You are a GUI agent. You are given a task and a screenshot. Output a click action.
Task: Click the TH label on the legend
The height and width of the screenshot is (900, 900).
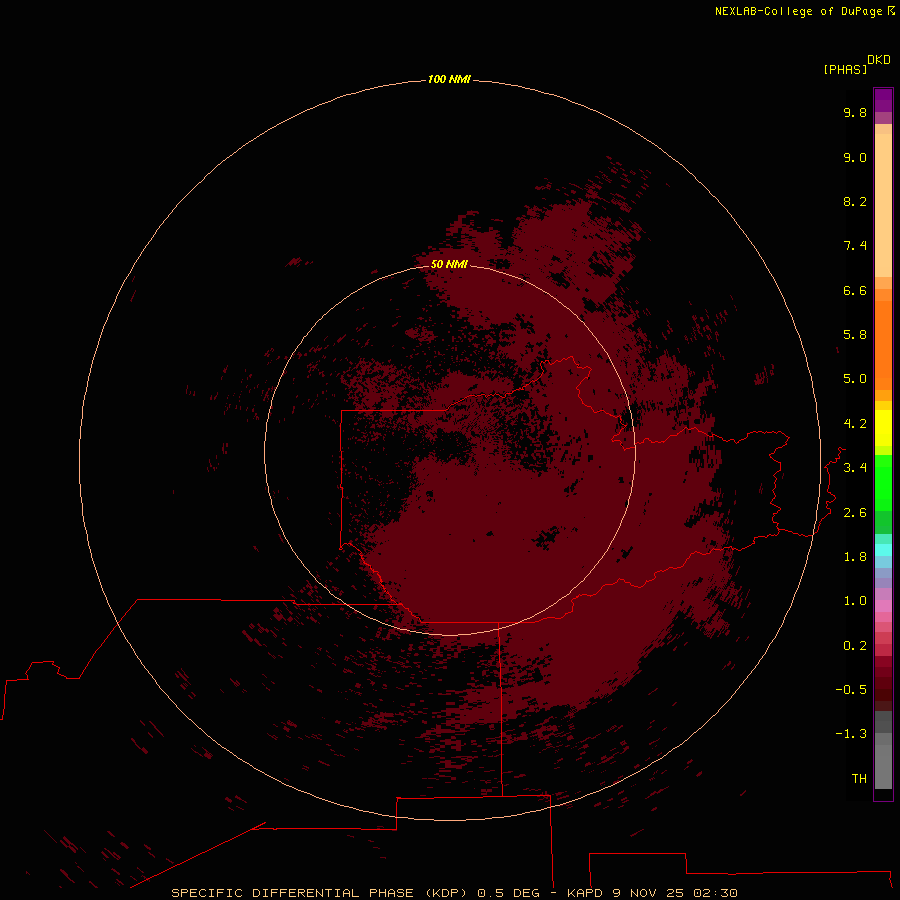click(x=859, y=779)
